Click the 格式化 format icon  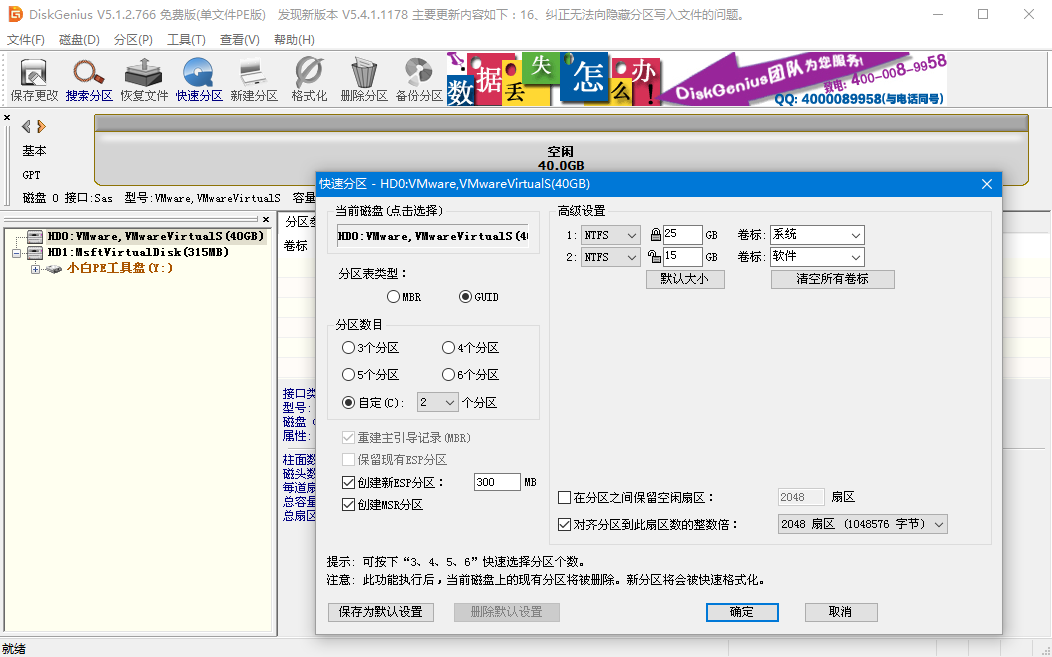click(x=309, y=80)
